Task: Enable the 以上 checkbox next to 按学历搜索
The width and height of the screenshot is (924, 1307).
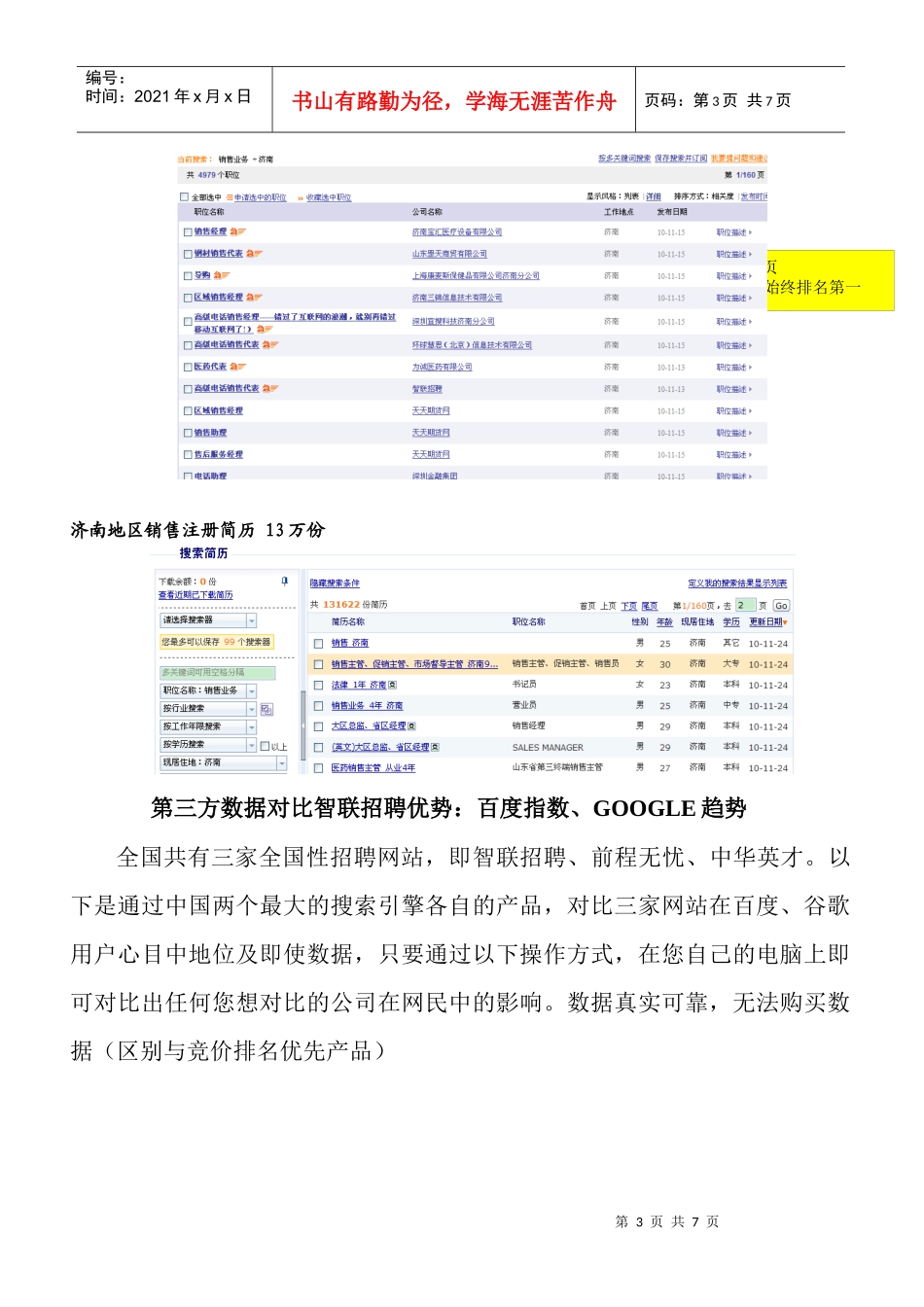Action: click(x=265, y=746)
